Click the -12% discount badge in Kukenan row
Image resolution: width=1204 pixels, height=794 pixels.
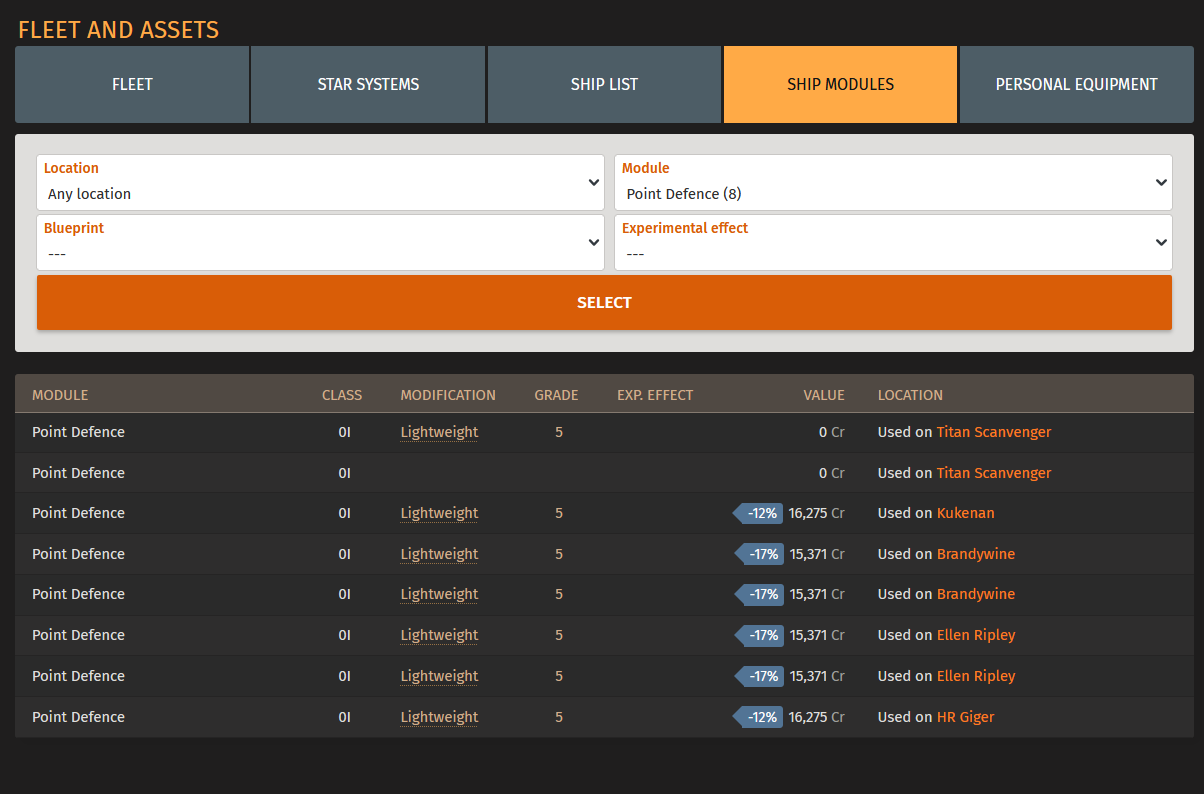[x=758, y=513]
